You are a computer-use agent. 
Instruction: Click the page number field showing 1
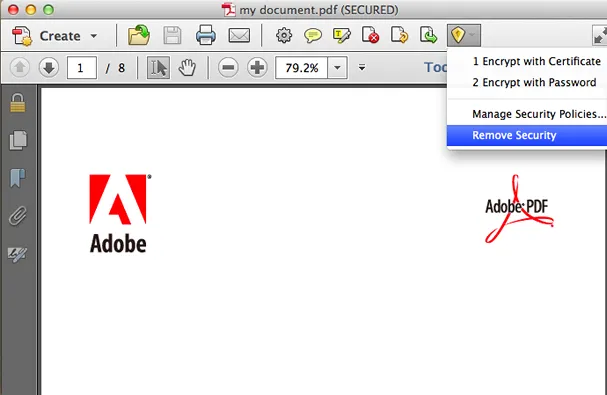82,68
